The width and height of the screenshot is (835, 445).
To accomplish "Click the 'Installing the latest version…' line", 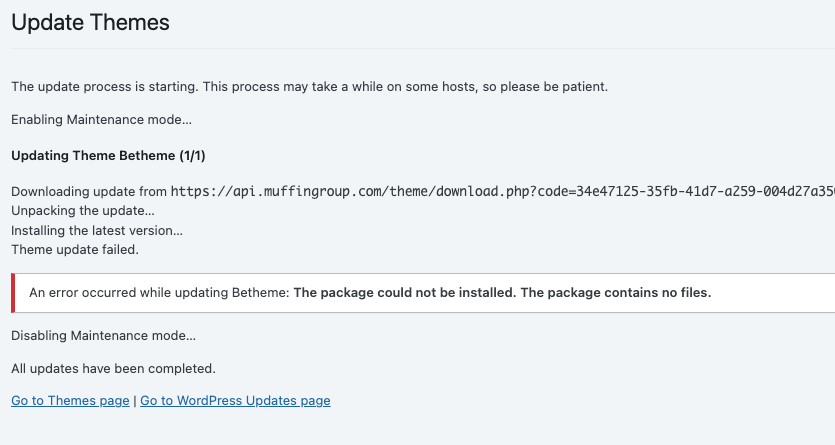I will [x=97, y=230].
